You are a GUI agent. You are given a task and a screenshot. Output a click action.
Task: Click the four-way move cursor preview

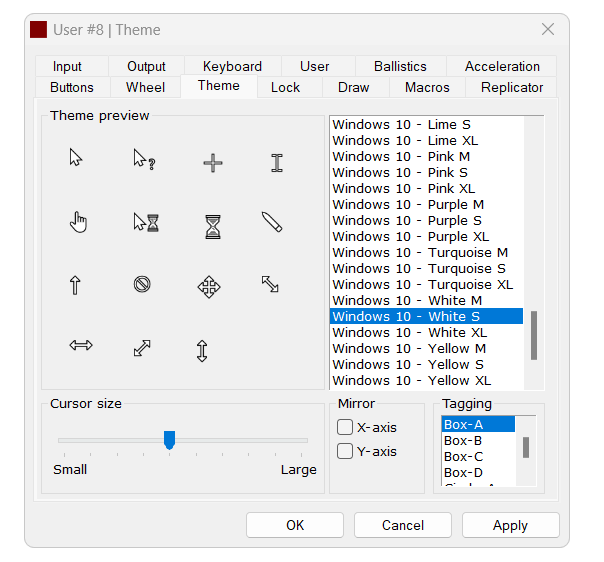(209, 288)
